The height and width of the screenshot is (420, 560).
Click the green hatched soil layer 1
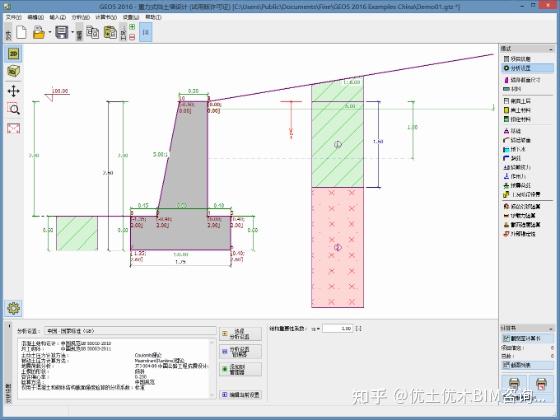338,144
